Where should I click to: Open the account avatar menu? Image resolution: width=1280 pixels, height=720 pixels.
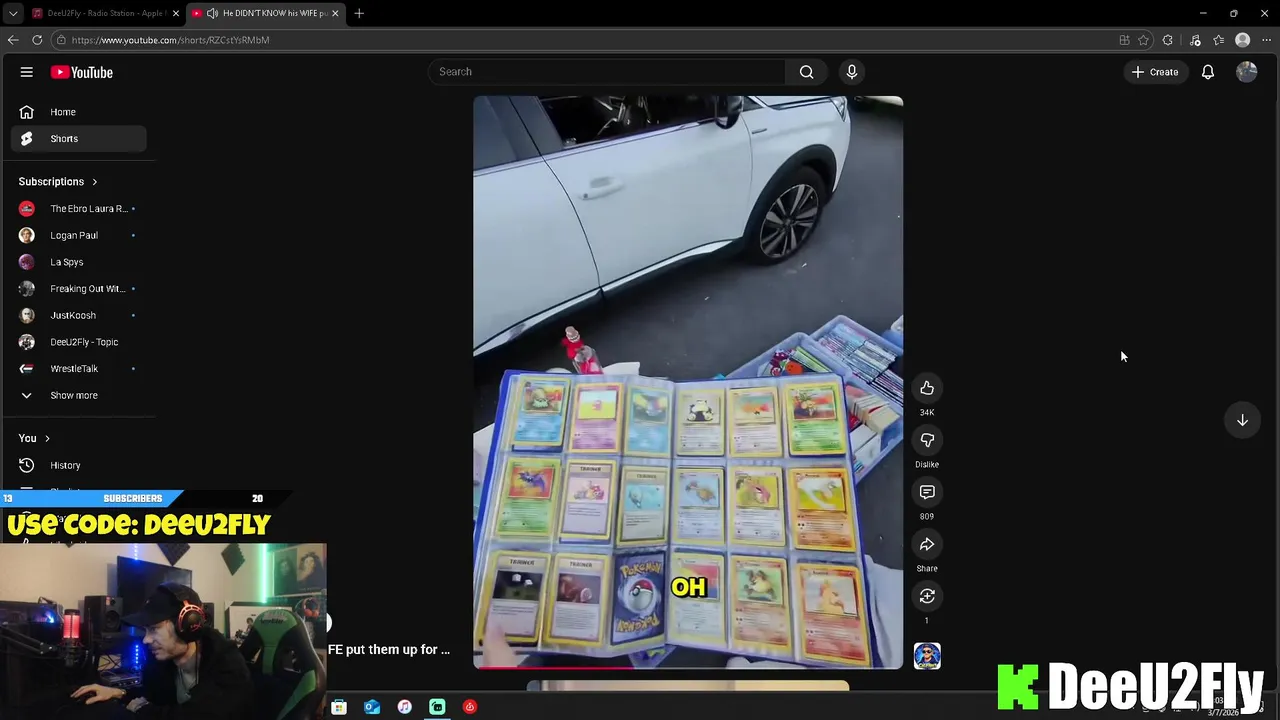pyautogui.click(x=1246, y=72)
